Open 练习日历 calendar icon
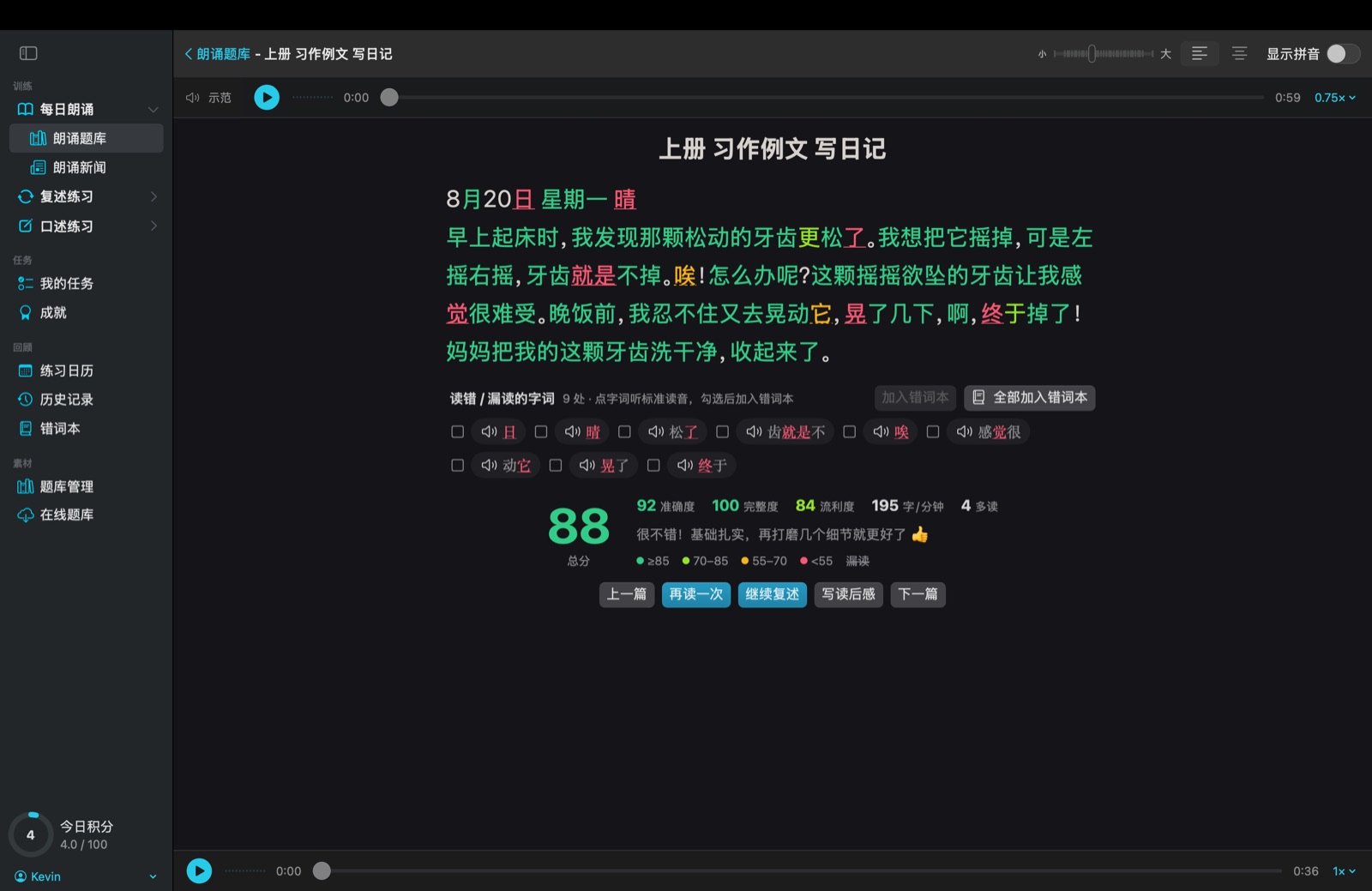This screenshot has width=1372, height=891. (x=26, y=370)
